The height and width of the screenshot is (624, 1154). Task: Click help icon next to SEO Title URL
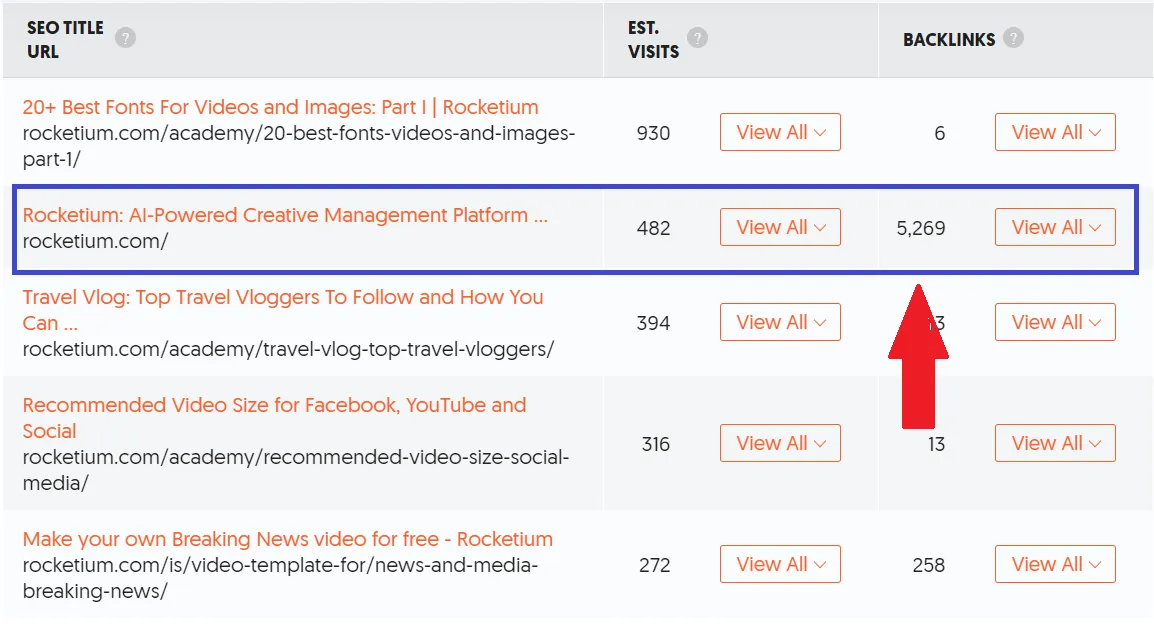tap(125, 39)
